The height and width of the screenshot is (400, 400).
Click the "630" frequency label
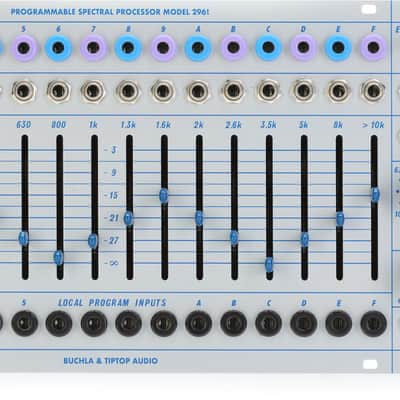tap(23, 125)
